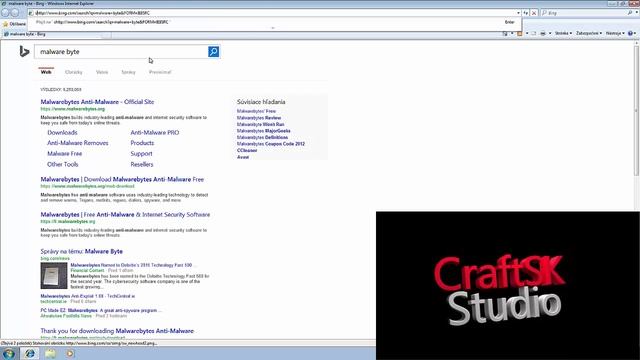The width and height of the screenshot is (640, 360).
Task: Open 'Download Malwarebytes Anti-Malware Free' result
Action: (x=122, y=179)
